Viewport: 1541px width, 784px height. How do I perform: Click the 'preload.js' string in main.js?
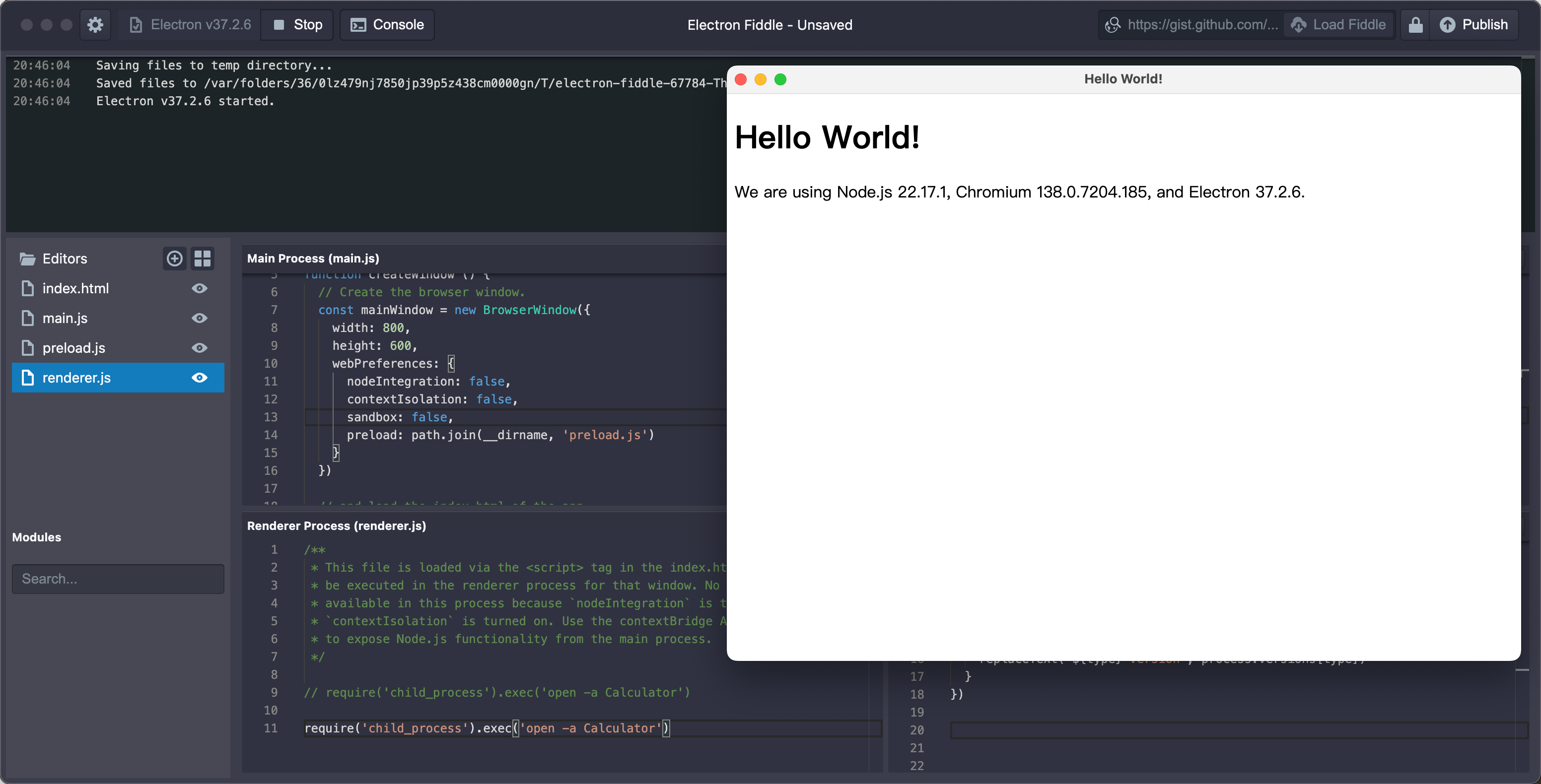coord(605,435)
